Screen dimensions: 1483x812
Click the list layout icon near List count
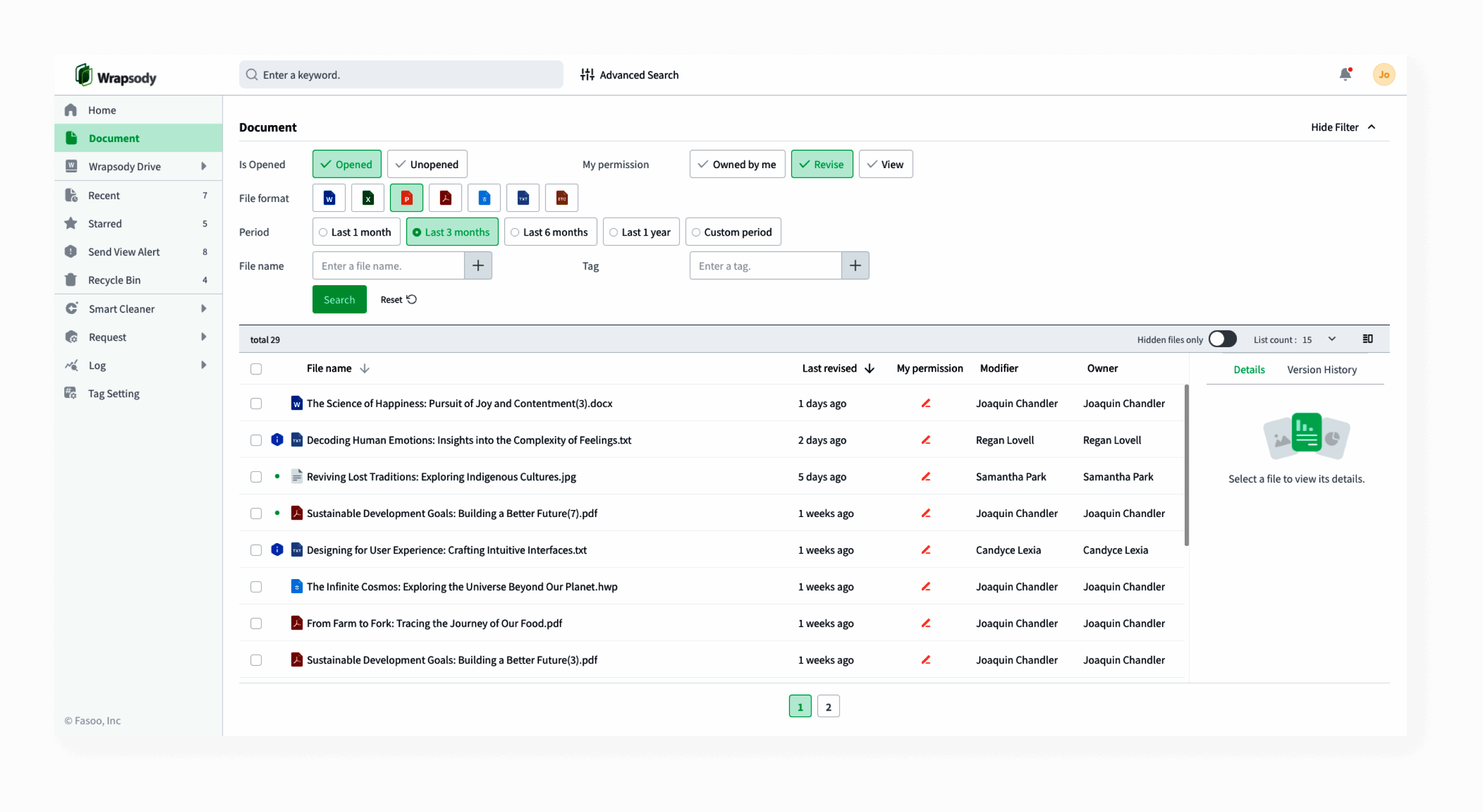(x=1368, y=339)
